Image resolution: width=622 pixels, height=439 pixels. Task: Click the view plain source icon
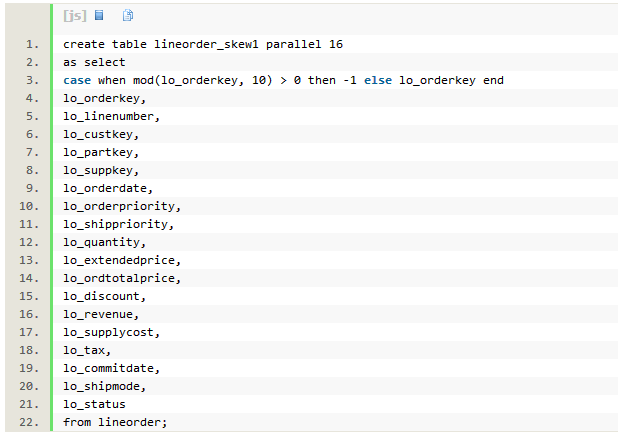pos(99,16)
